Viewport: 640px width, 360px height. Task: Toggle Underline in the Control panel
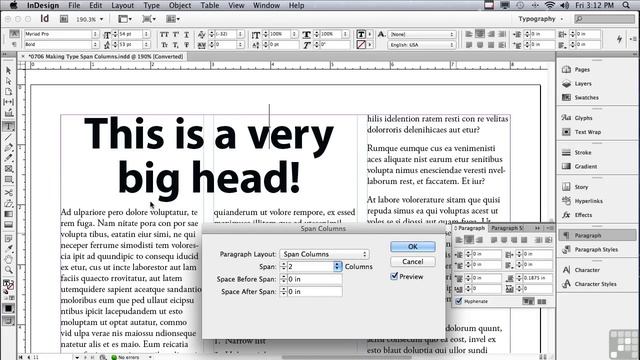coord(186,34)
